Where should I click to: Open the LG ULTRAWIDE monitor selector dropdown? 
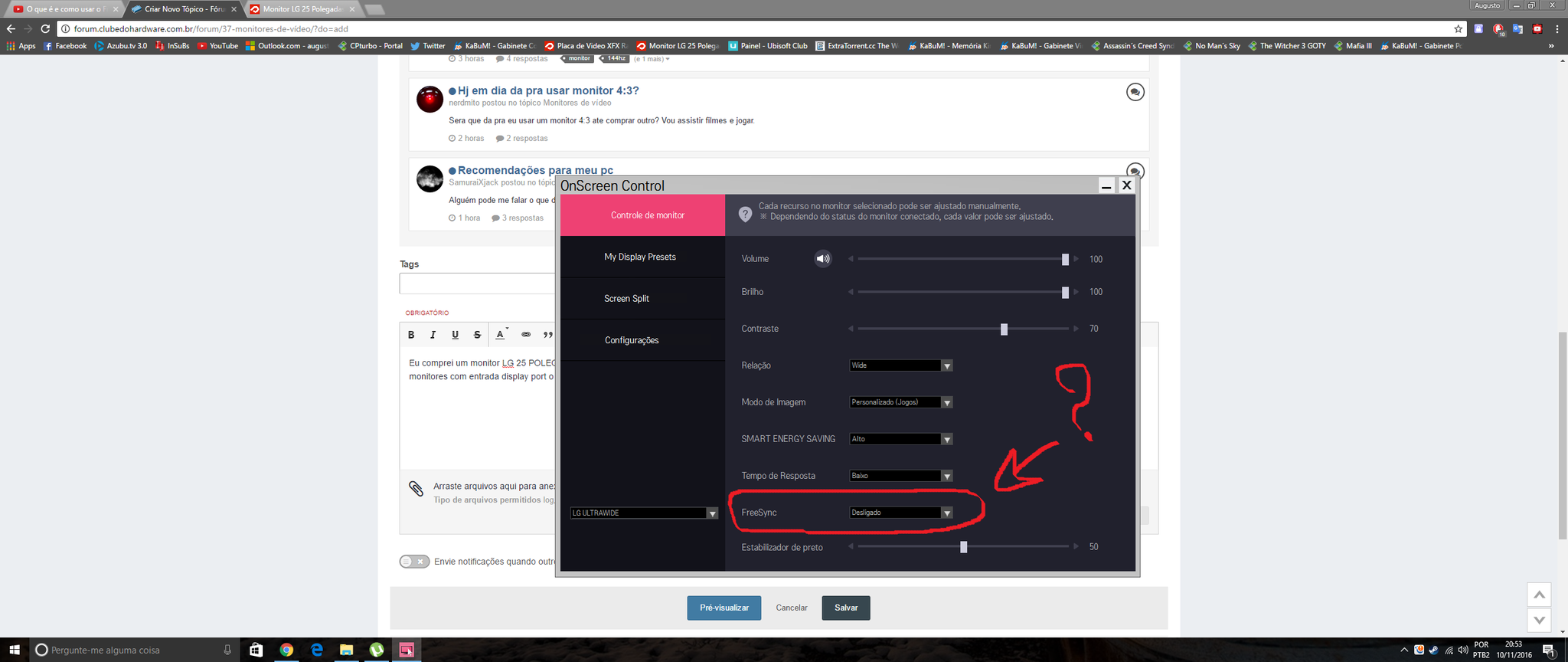tap(644, 513)
